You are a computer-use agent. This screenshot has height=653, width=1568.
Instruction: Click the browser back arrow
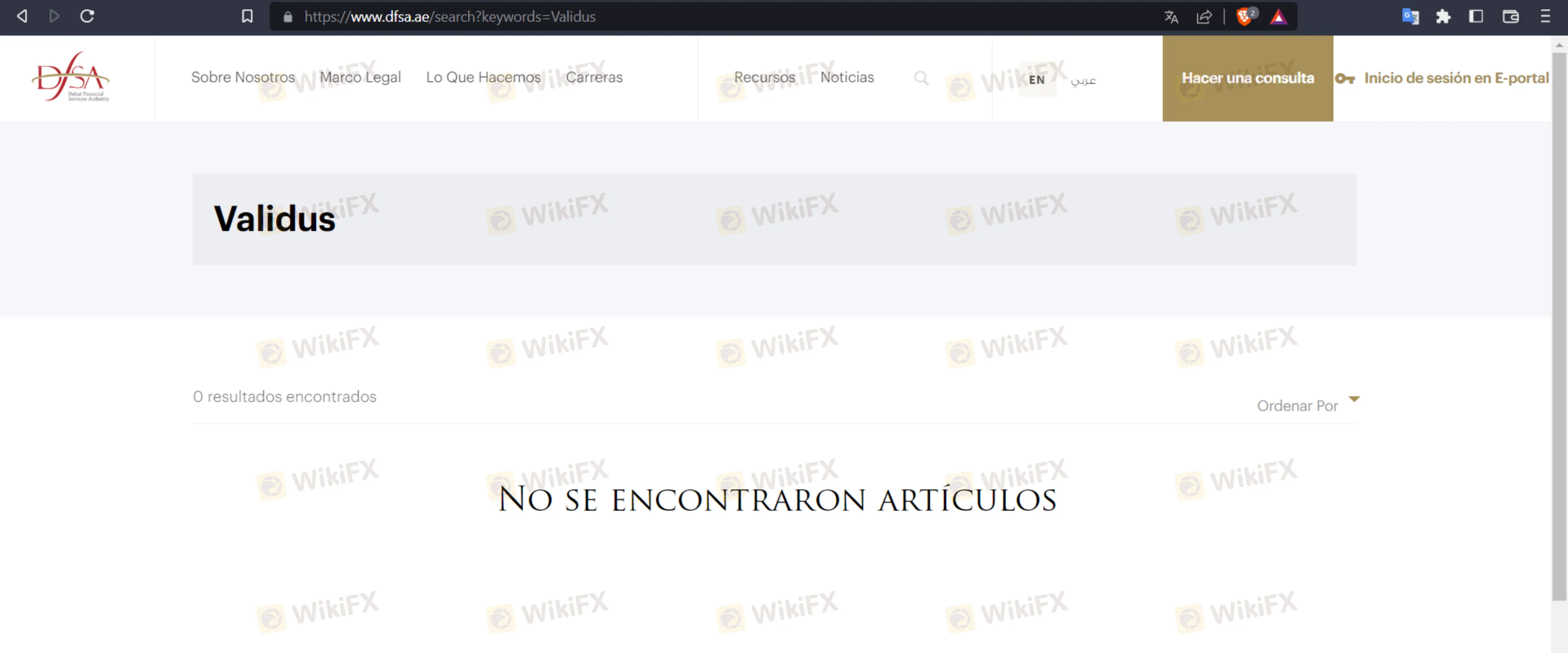pyautogui.click(x=22, y=17)
